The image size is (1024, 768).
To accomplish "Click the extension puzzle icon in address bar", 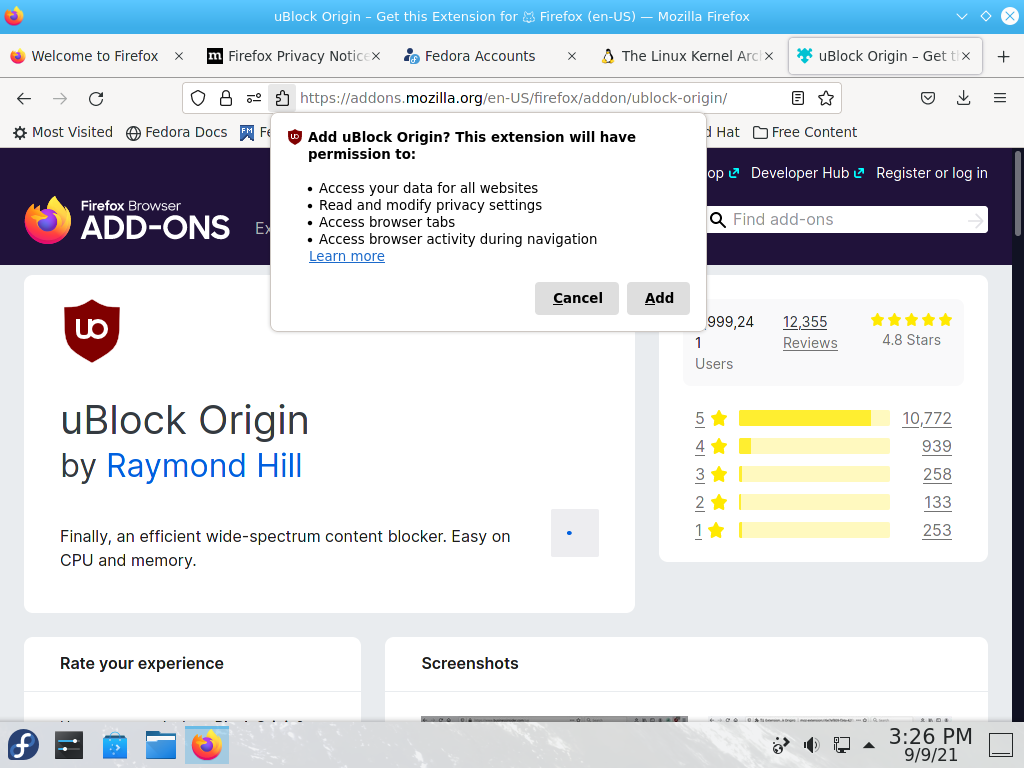I will pos(282,99).
